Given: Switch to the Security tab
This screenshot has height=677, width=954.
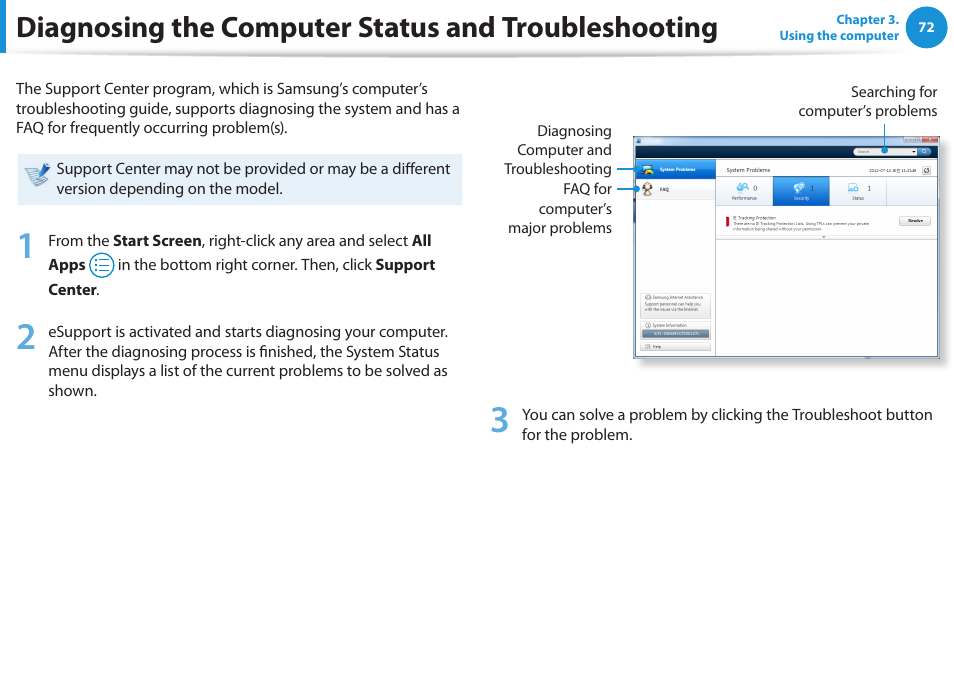Looking at the screenshot, I should click(801, 191).
